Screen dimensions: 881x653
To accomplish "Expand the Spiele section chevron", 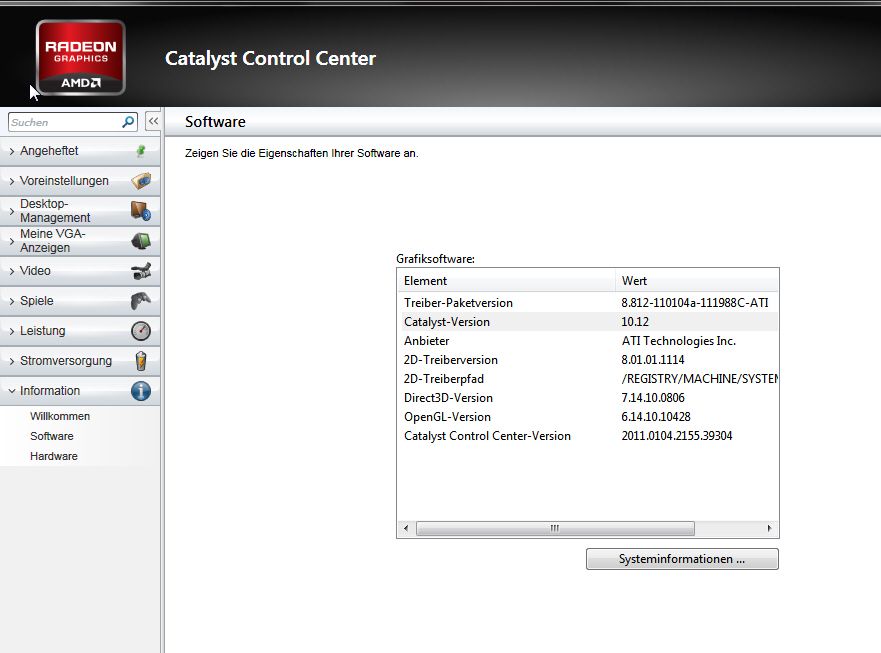I will point(12,301).
